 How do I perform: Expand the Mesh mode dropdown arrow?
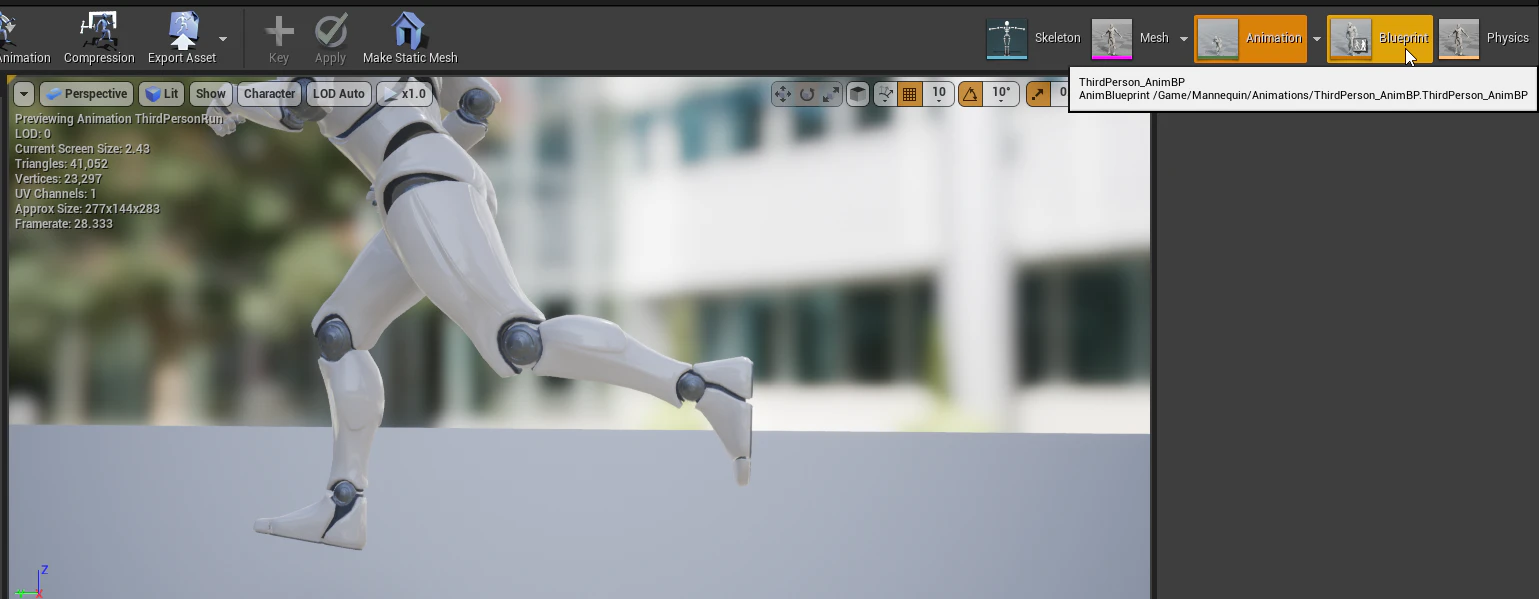pos(1184,39)
